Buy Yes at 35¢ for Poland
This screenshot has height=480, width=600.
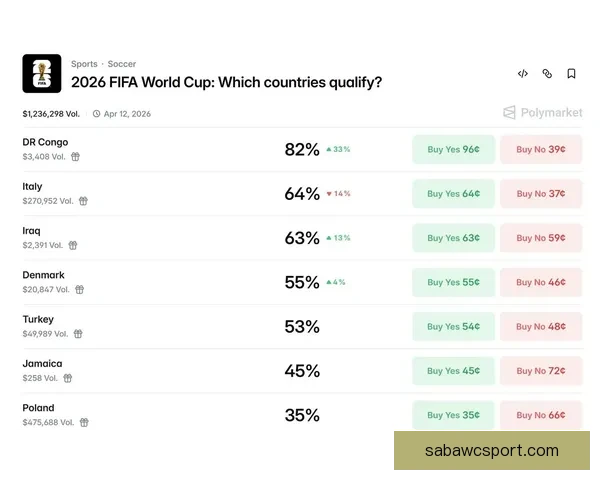pyautogui.click(x=453, y=415)
